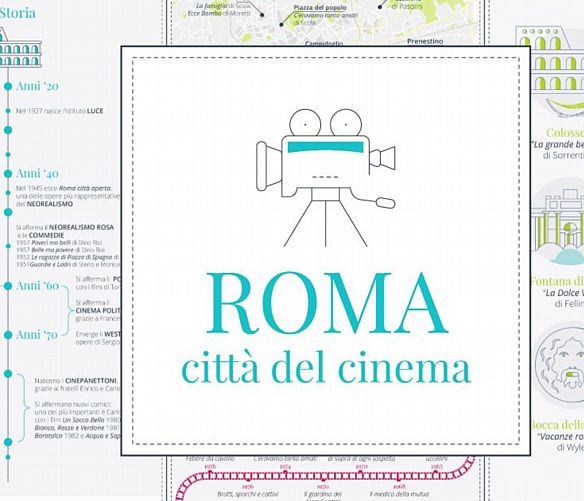Click the movie camera illustration
The image size is (584, 501).
point(326,178)
